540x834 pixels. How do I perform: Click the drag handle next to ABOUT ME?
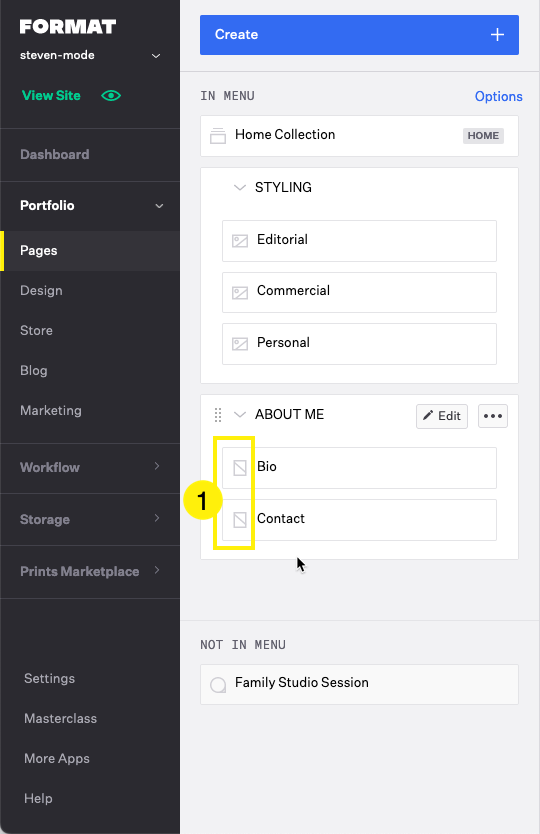[x=218, y=415]
